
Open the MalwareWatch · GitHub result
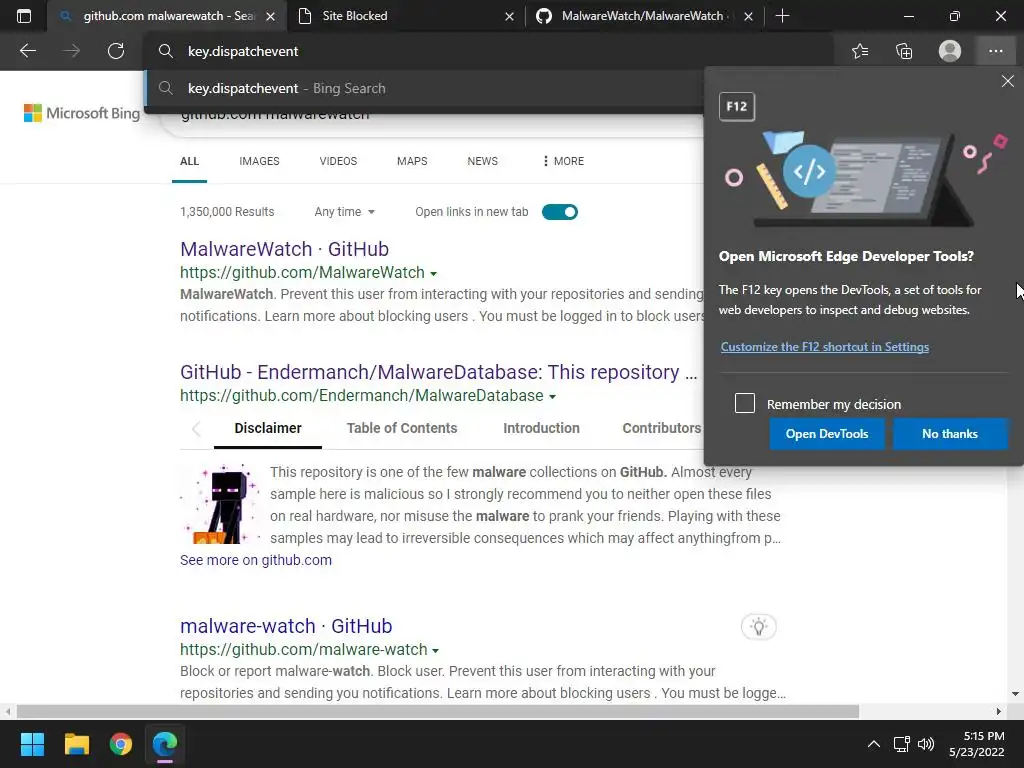coord(284,249)
